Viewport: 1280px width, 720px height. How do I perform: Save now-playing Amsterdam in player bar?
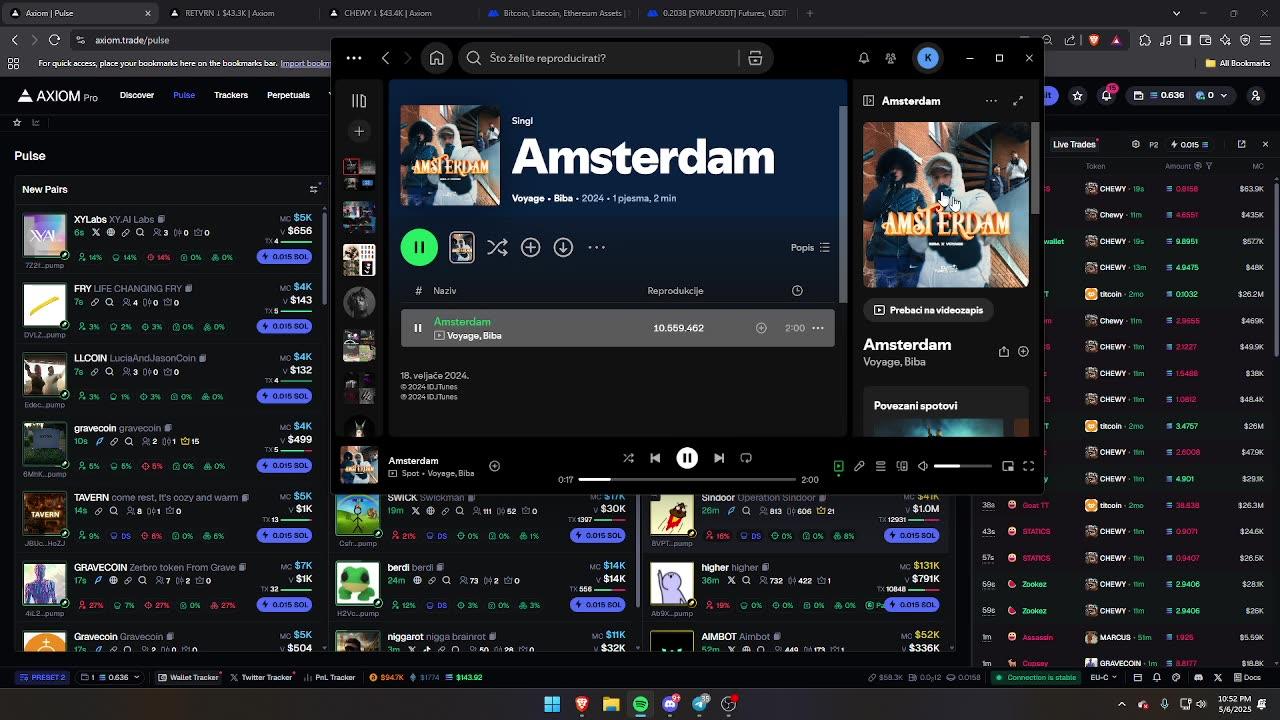494,466
